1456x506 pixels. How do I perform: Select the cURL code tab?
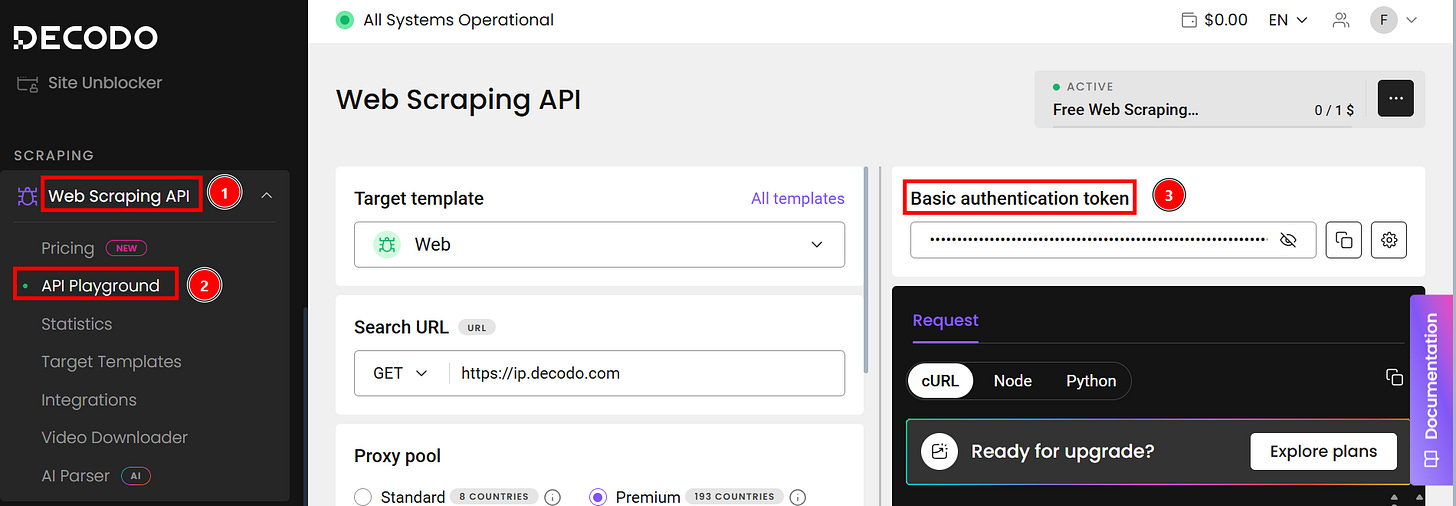tap(940, 381)
